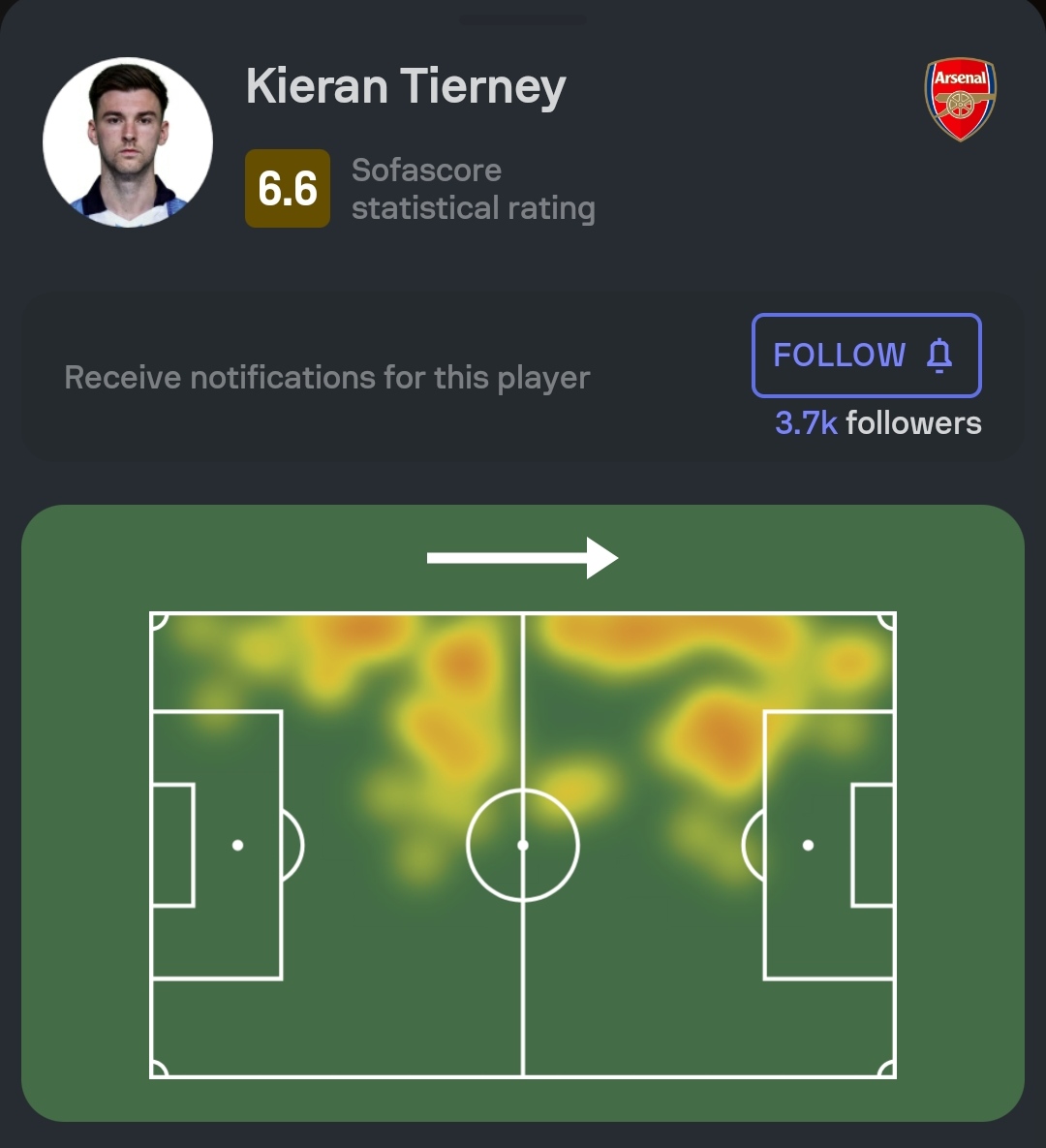Tap the Receive notifications for this player text
Screen dimensions: 1046x1148
tap(326, 378)
